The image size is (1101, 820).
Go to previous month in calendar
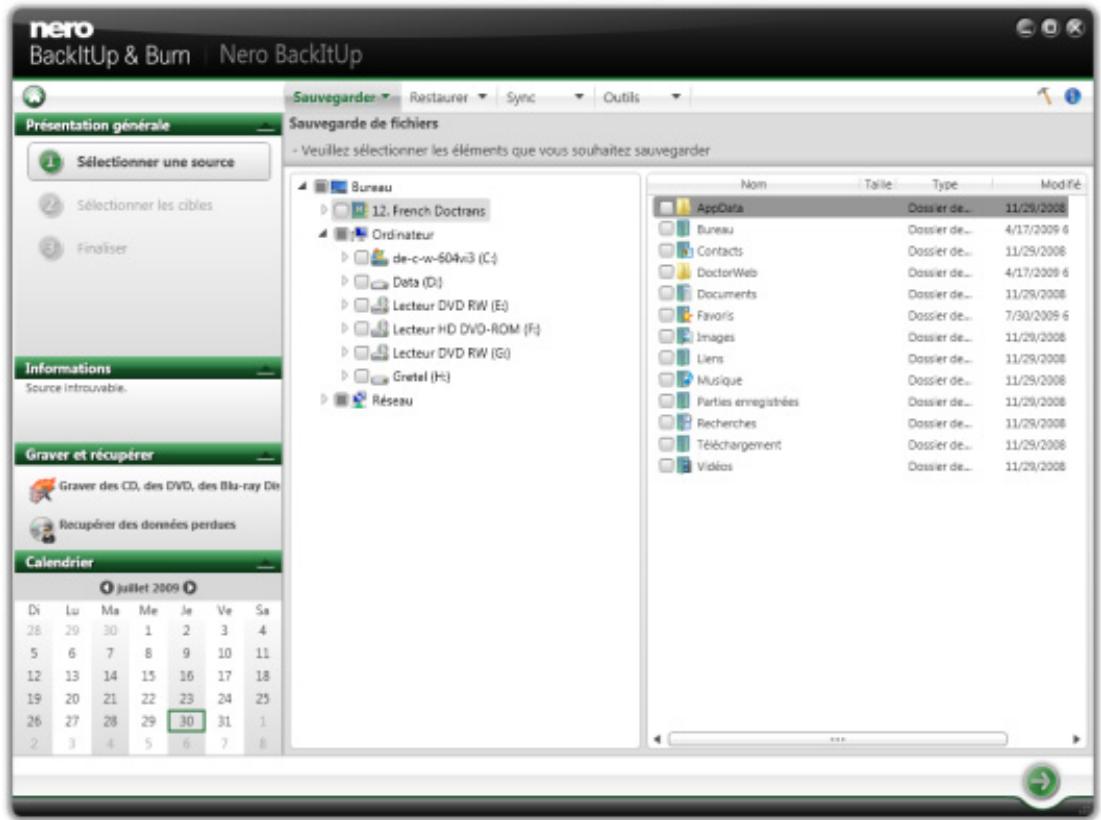click(106, 587)
